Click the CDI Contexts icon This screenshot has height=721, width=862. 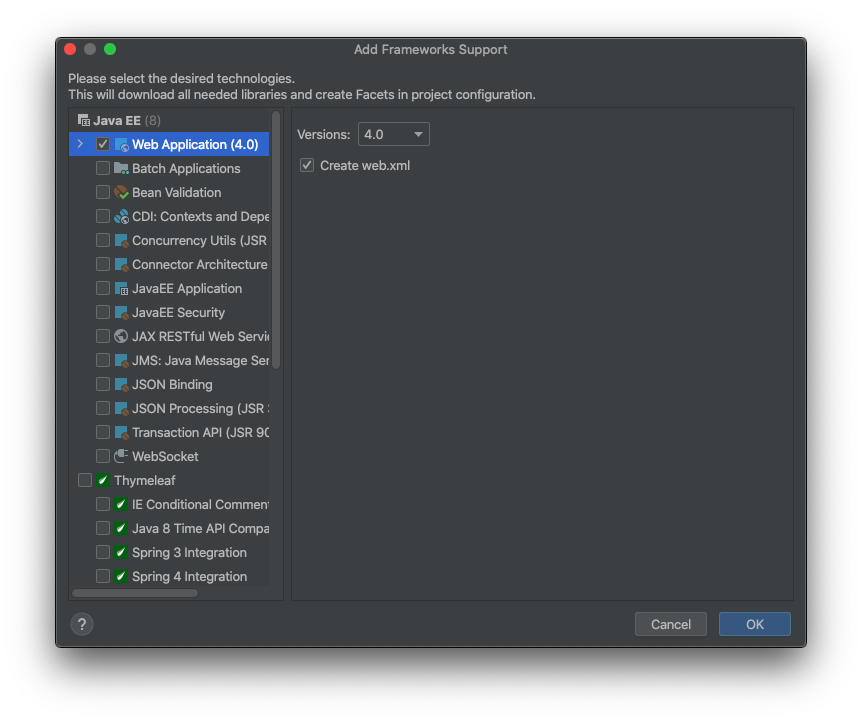(121, 217)
